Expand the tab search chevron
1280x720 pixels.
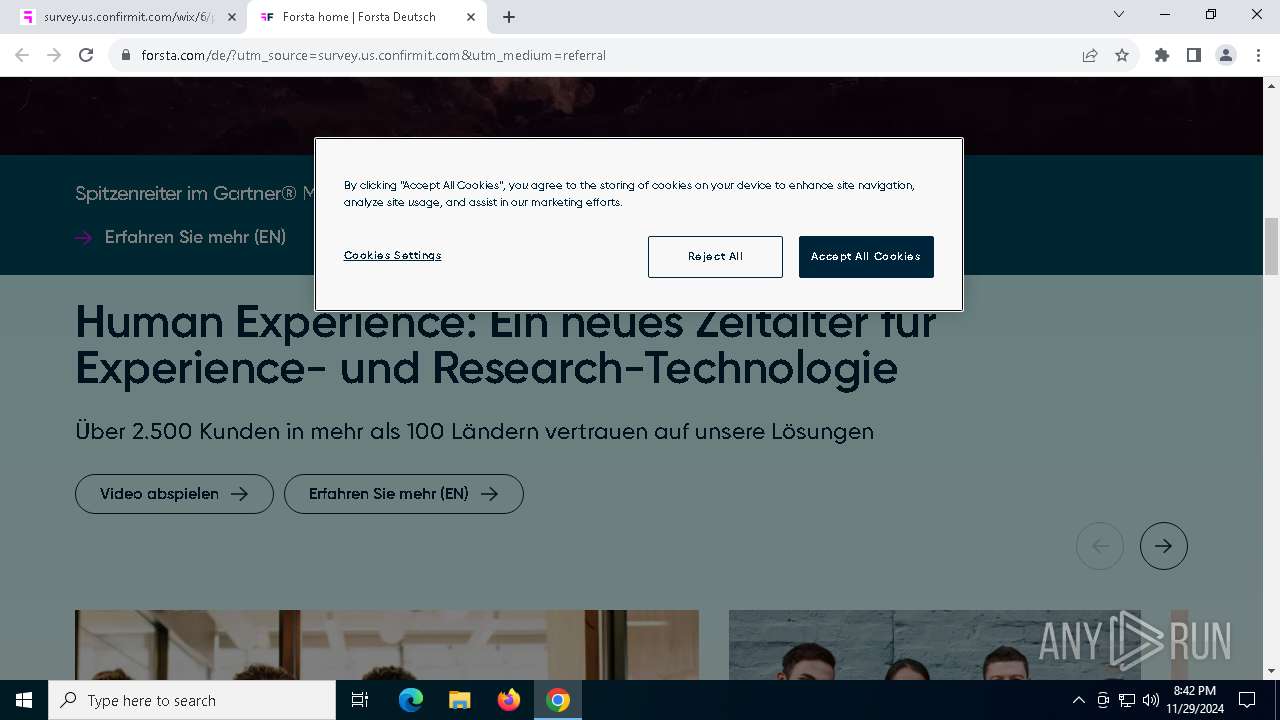[1119, 14]
